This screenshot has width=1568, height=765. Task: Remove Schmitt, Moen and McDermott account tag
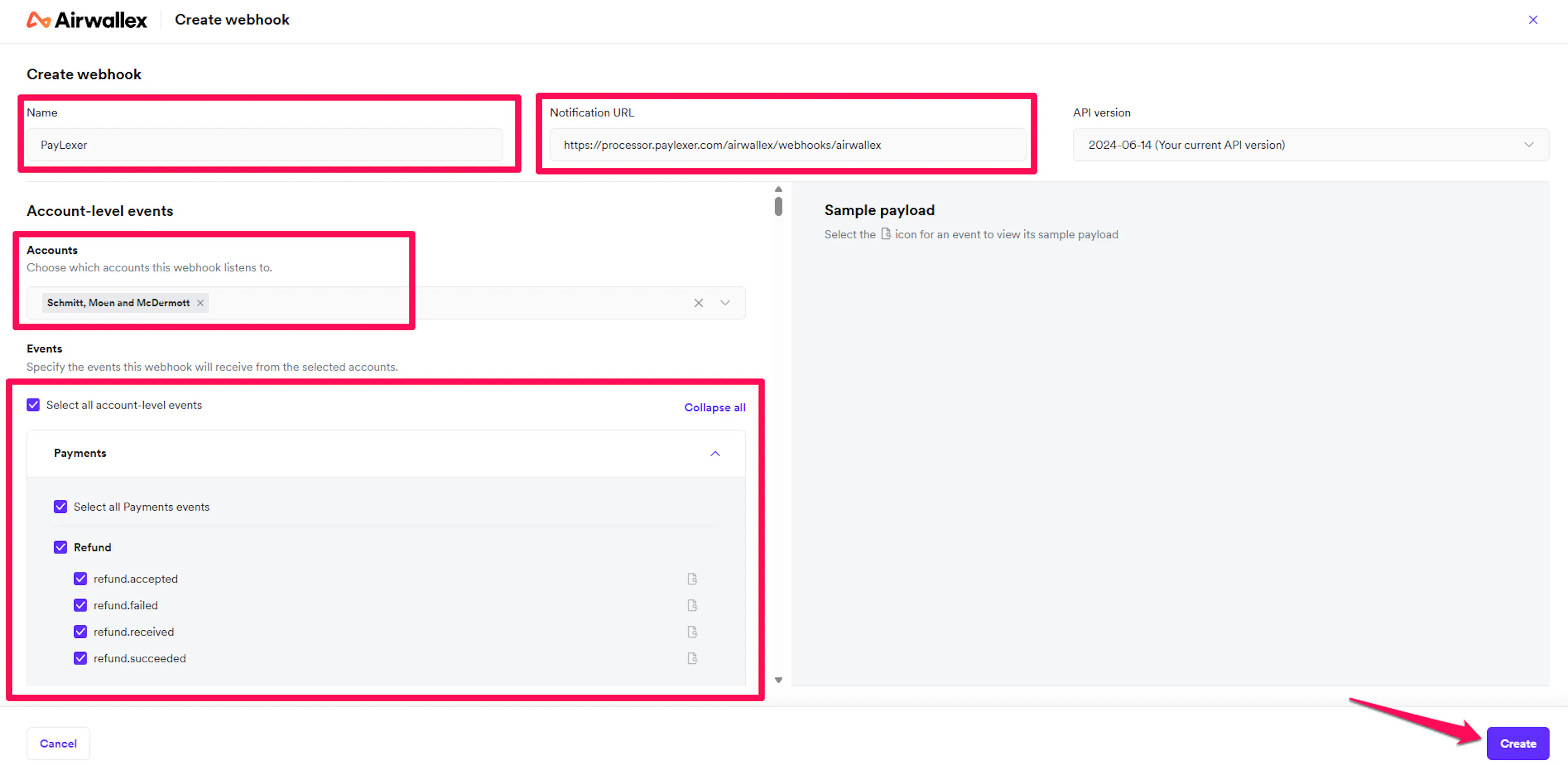tap(200, 303)
